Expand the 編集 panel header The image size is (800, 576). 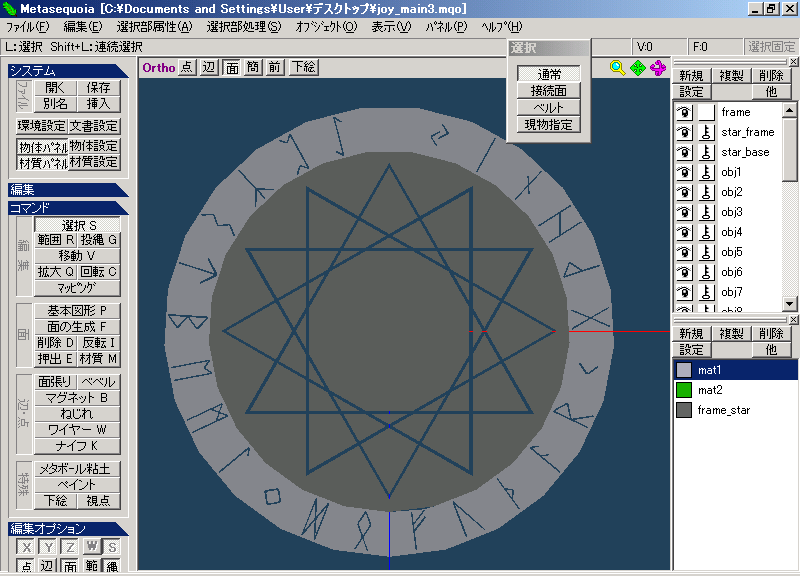point(68,190)
